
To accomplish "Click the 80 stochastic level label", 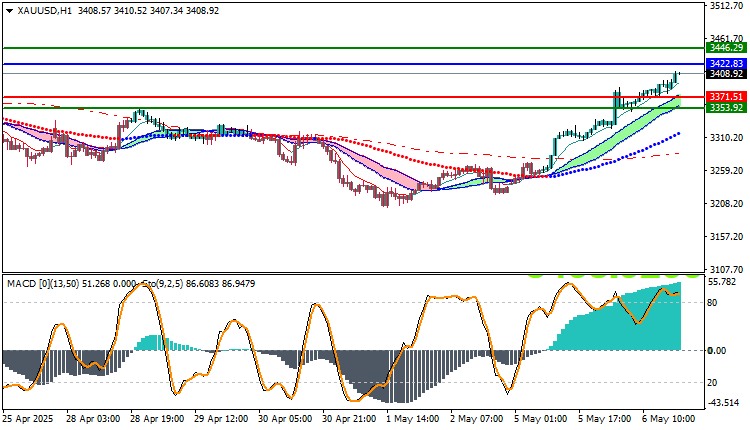I will tap(712, 303).
